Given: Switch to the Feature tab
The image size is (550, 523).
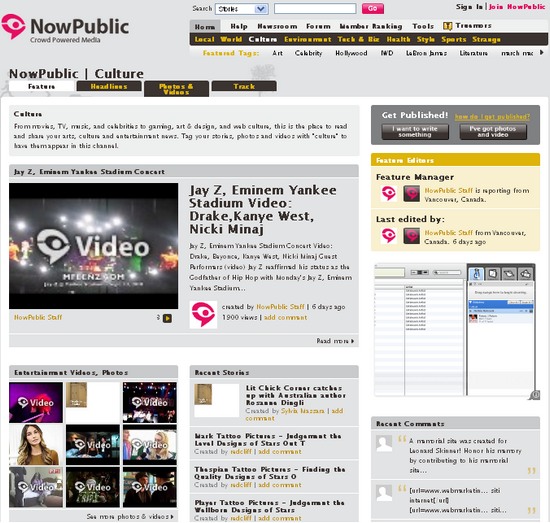Looking at the screenshot, I should 42,86.
